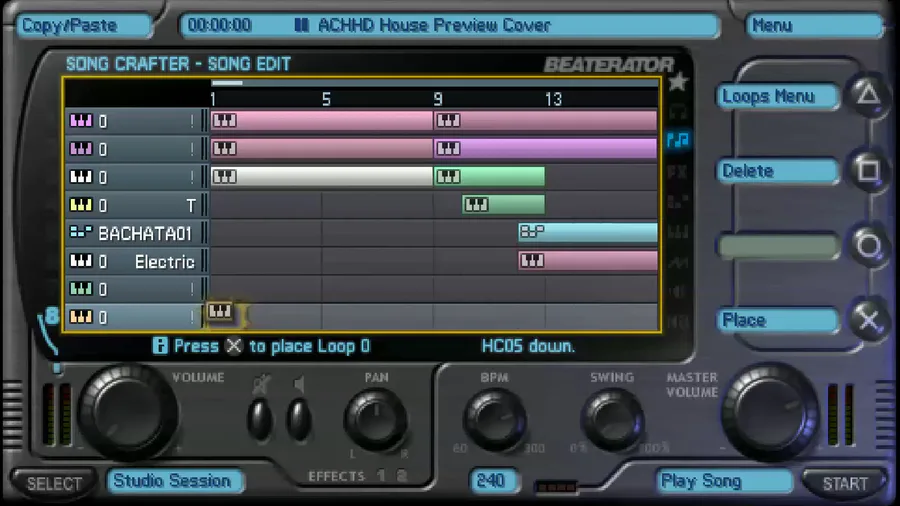This screenshot has height=506, width=900.
Task: Click the 00:00:00 time display
Action: [x=220, y=25]
